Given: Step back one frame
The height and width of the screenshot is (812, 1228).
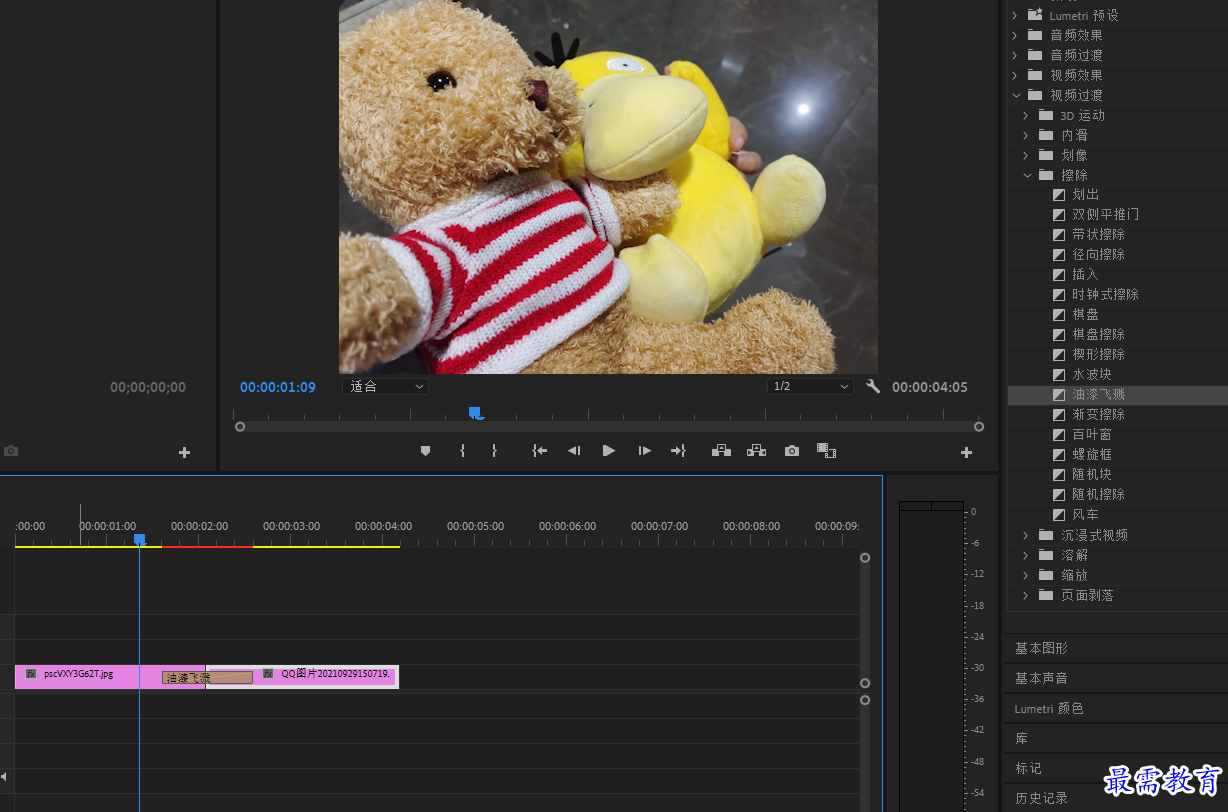Looking at the screenshot, I should click(574, 451).
